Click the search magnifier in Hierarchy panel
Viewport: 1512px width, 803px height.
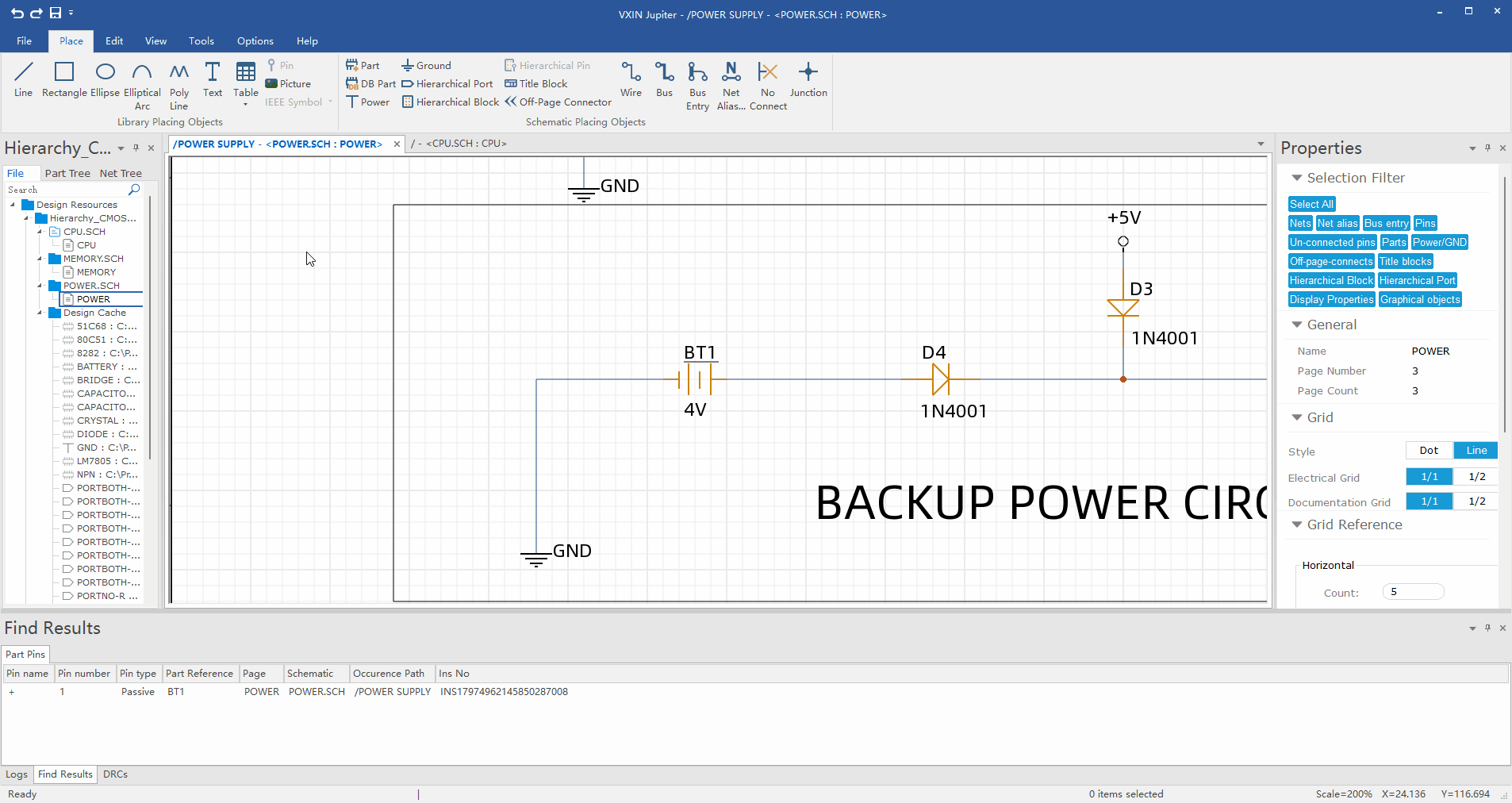point(134,190)
